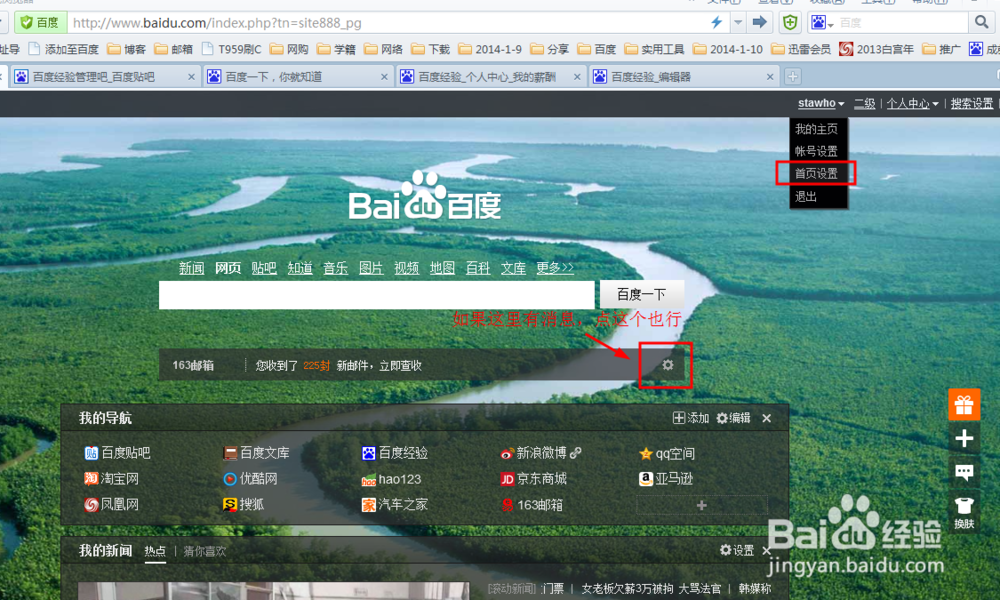The height and width of the screenshot is (600, 1000).
Task: Click the Baidu search input box
Action: click(376, 295)
